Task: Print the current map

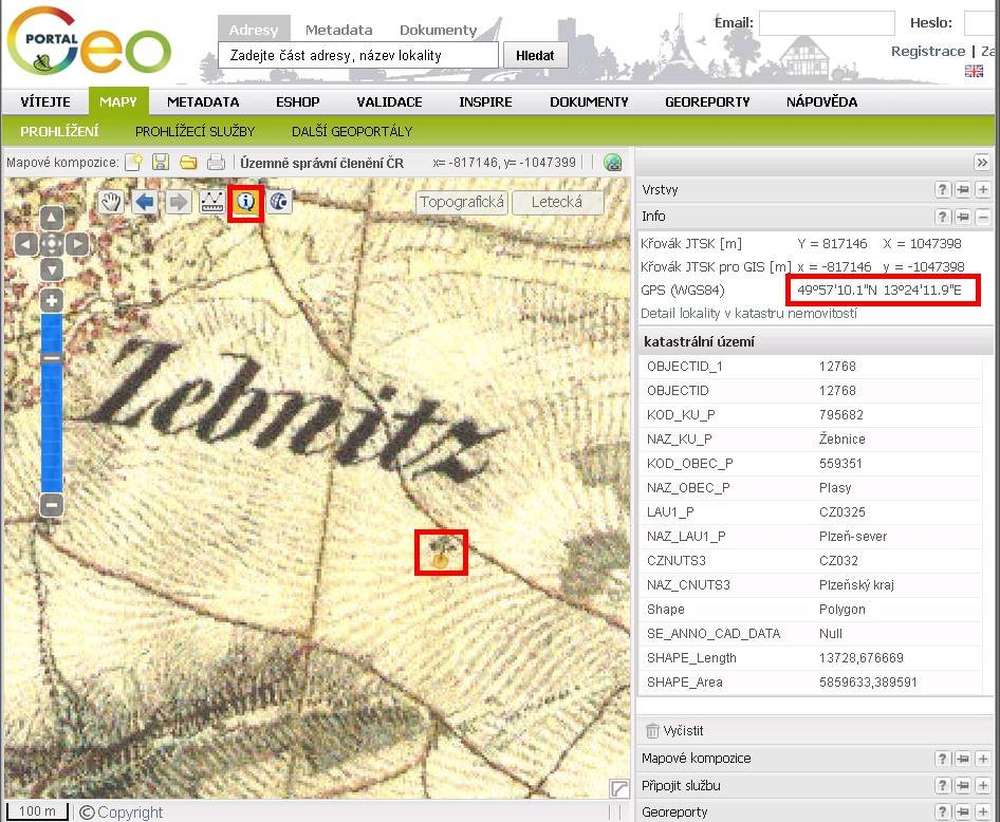Action: [x=215, y=162]
